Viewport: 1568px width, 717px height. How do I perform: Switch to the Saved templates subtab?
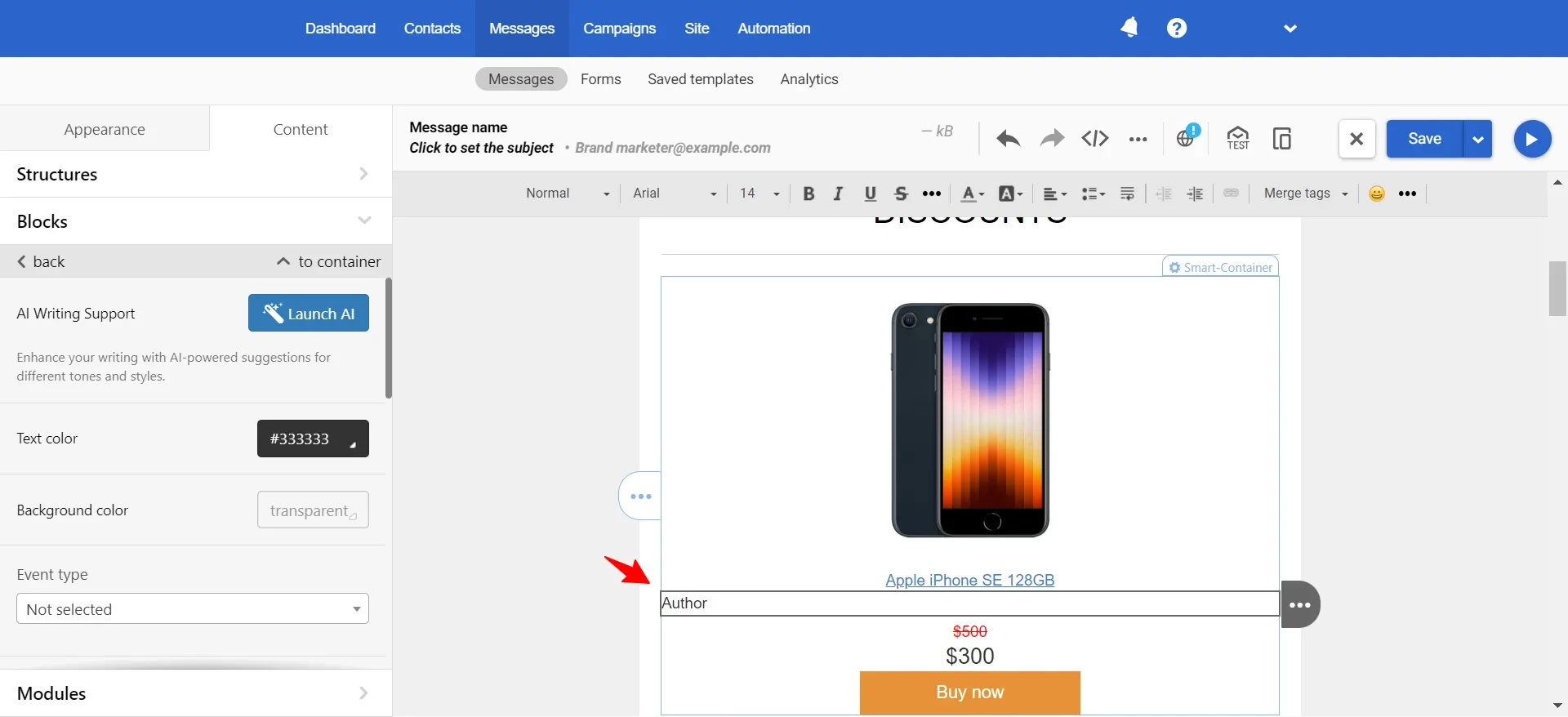coord(701,79)
